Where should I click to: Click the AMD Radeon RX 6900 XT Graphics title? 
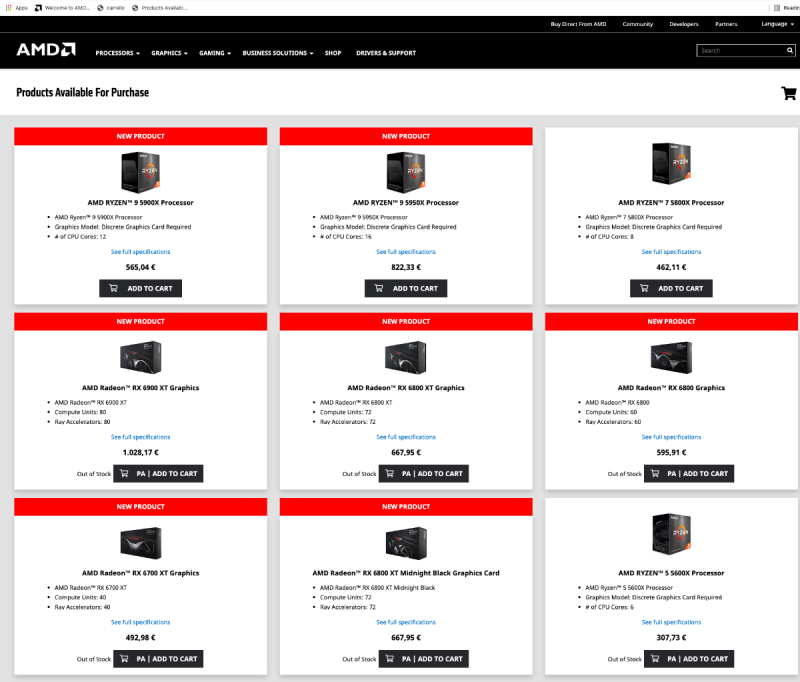coord(140,388)
